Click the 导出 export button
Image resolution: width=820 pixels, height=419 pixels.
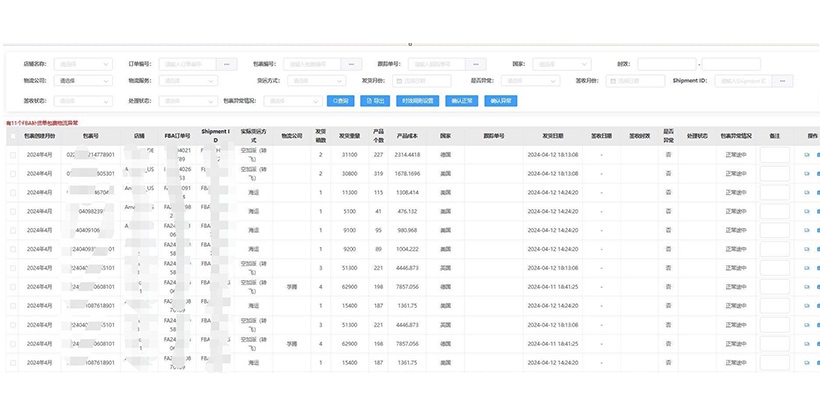[375, 100]
